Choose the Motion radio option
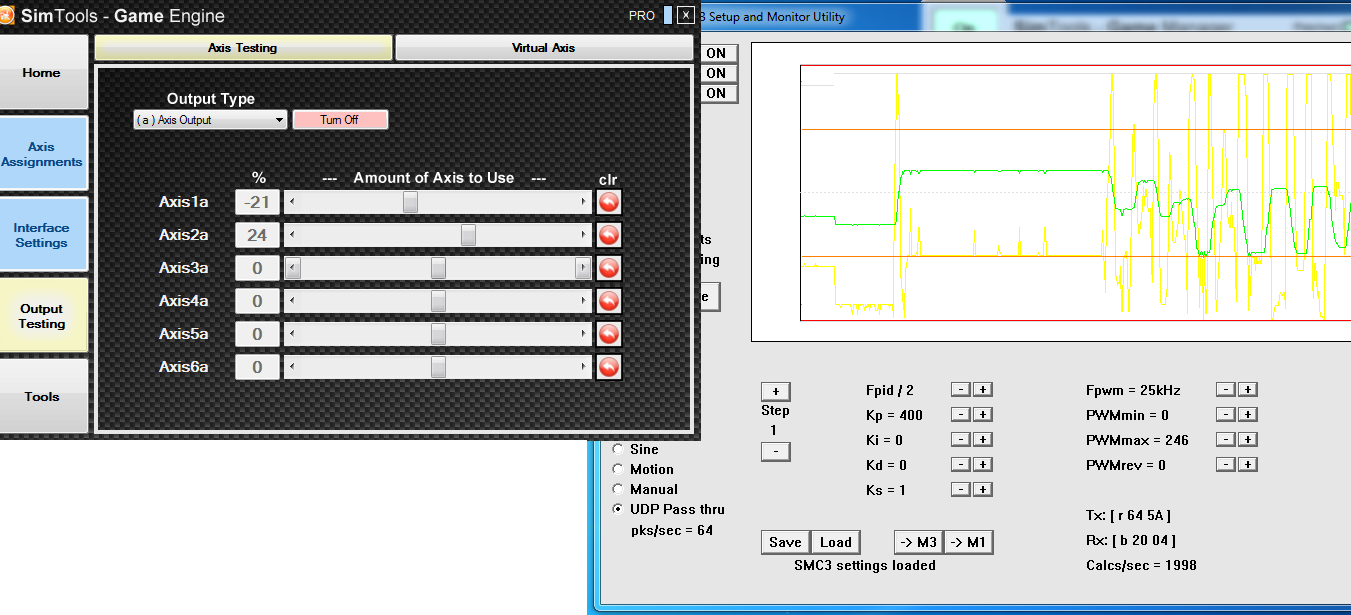This screenshot has height=615, width=1351. click(x=617, y=469)
